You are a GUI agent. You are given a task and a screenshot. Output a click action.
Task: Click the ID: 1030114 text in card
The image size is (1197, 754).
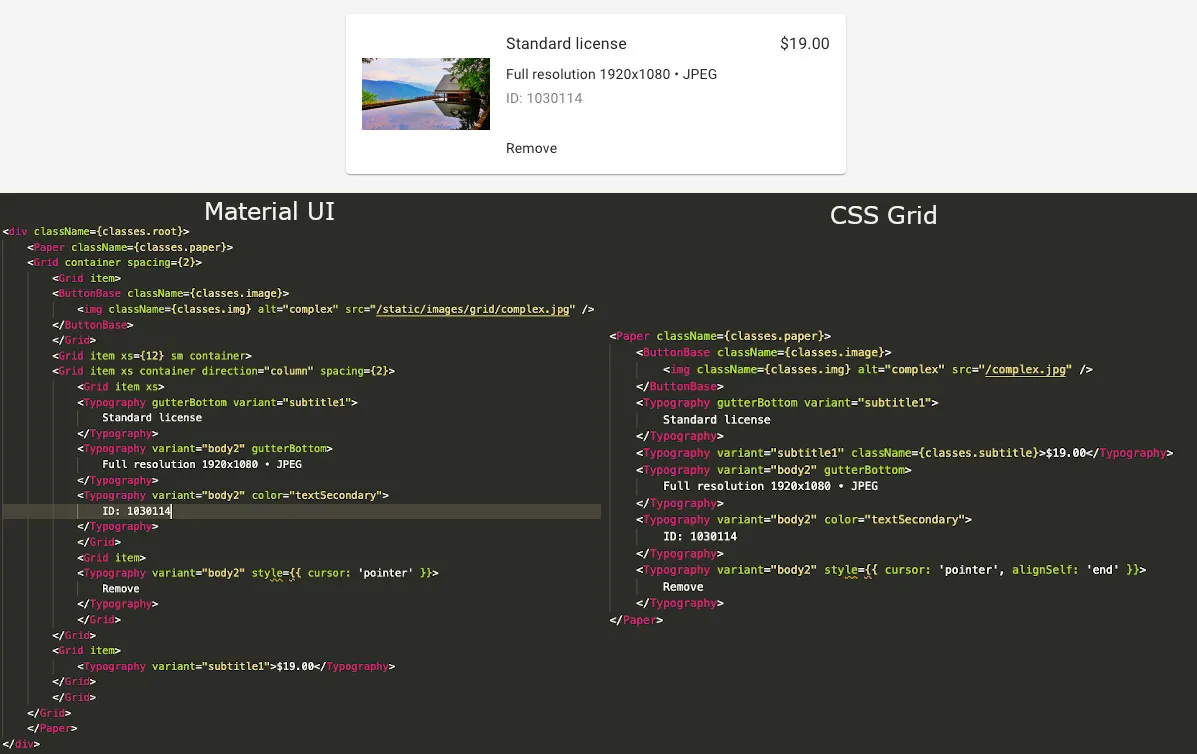[544, 98]
